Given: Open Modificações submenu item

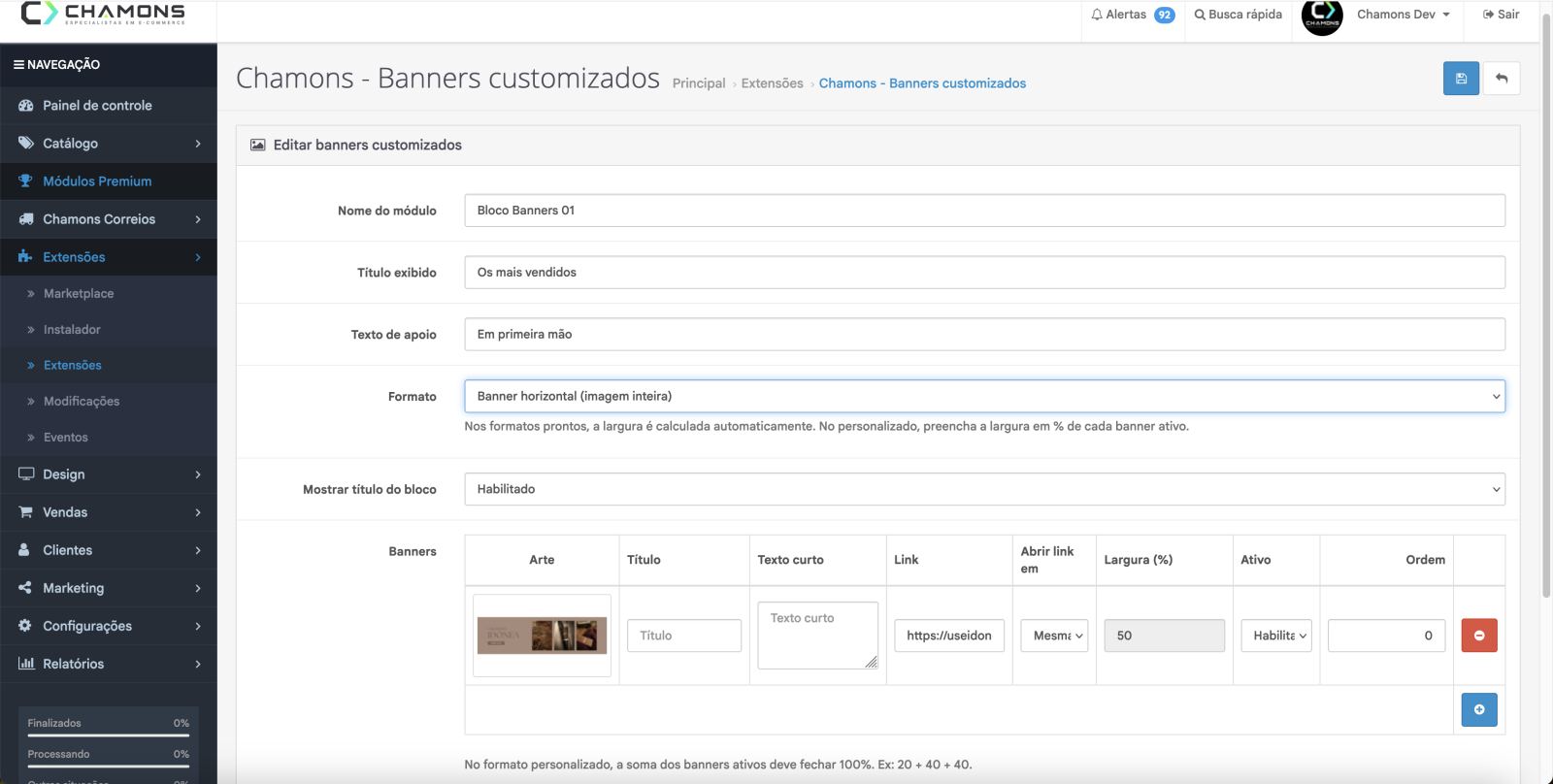Looking at the screenshot, I should [109, 402].
